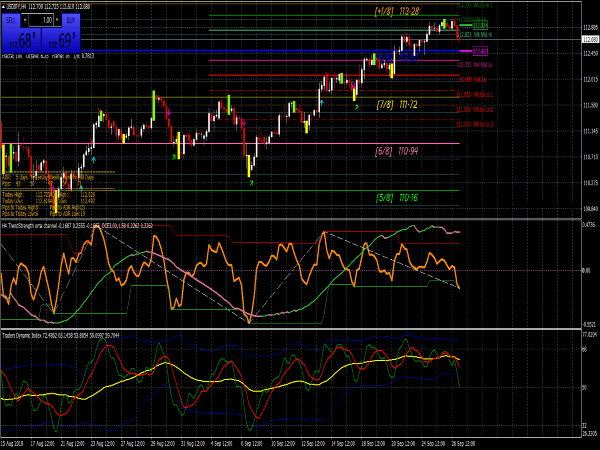This screenshot has height=450, width=600.
Task: Click the 109.840 price scale value
Action: click(590, 209)
